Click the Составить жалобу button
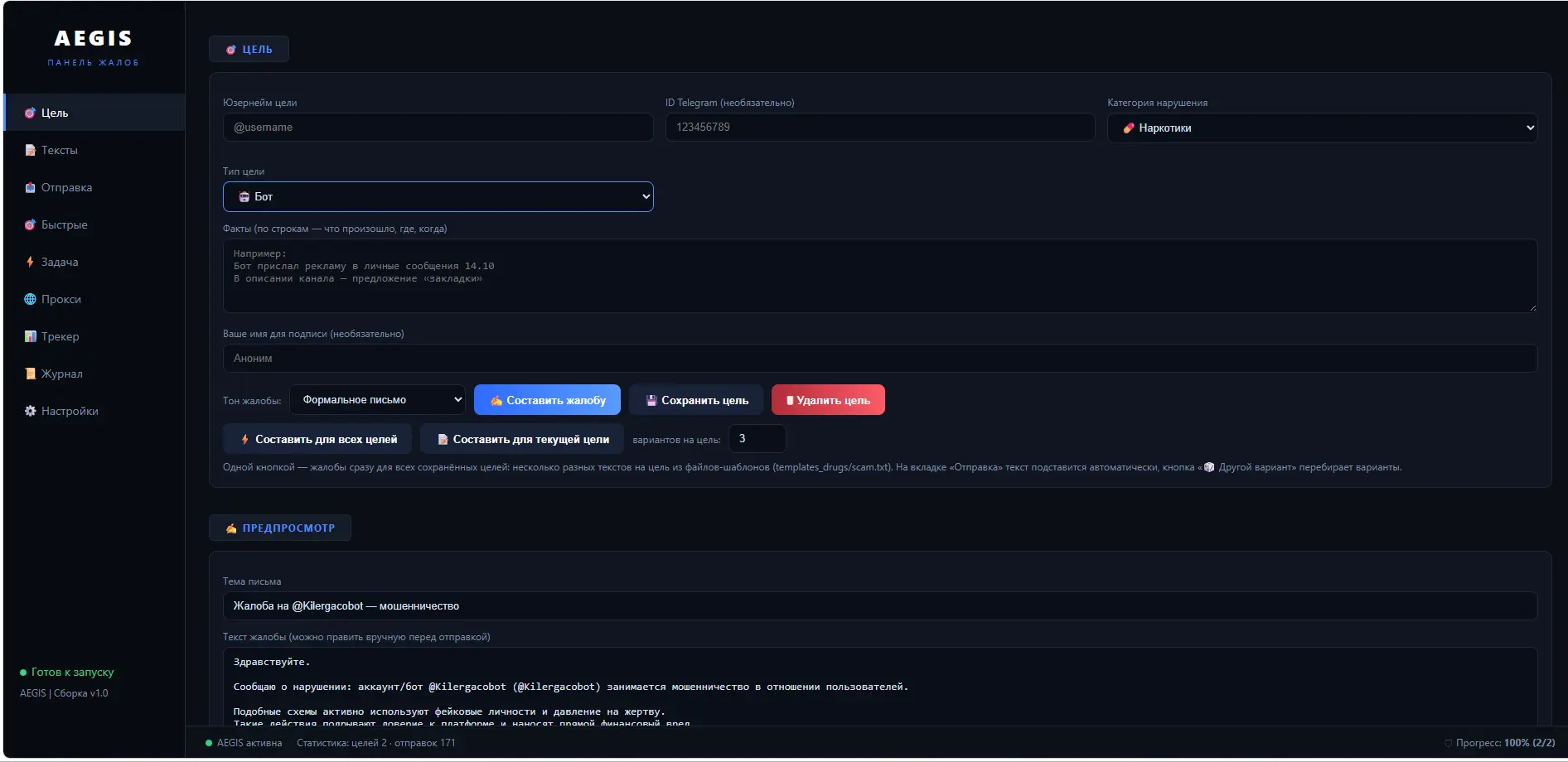The width and height of the screenshot is (1568, 762). 547,400
